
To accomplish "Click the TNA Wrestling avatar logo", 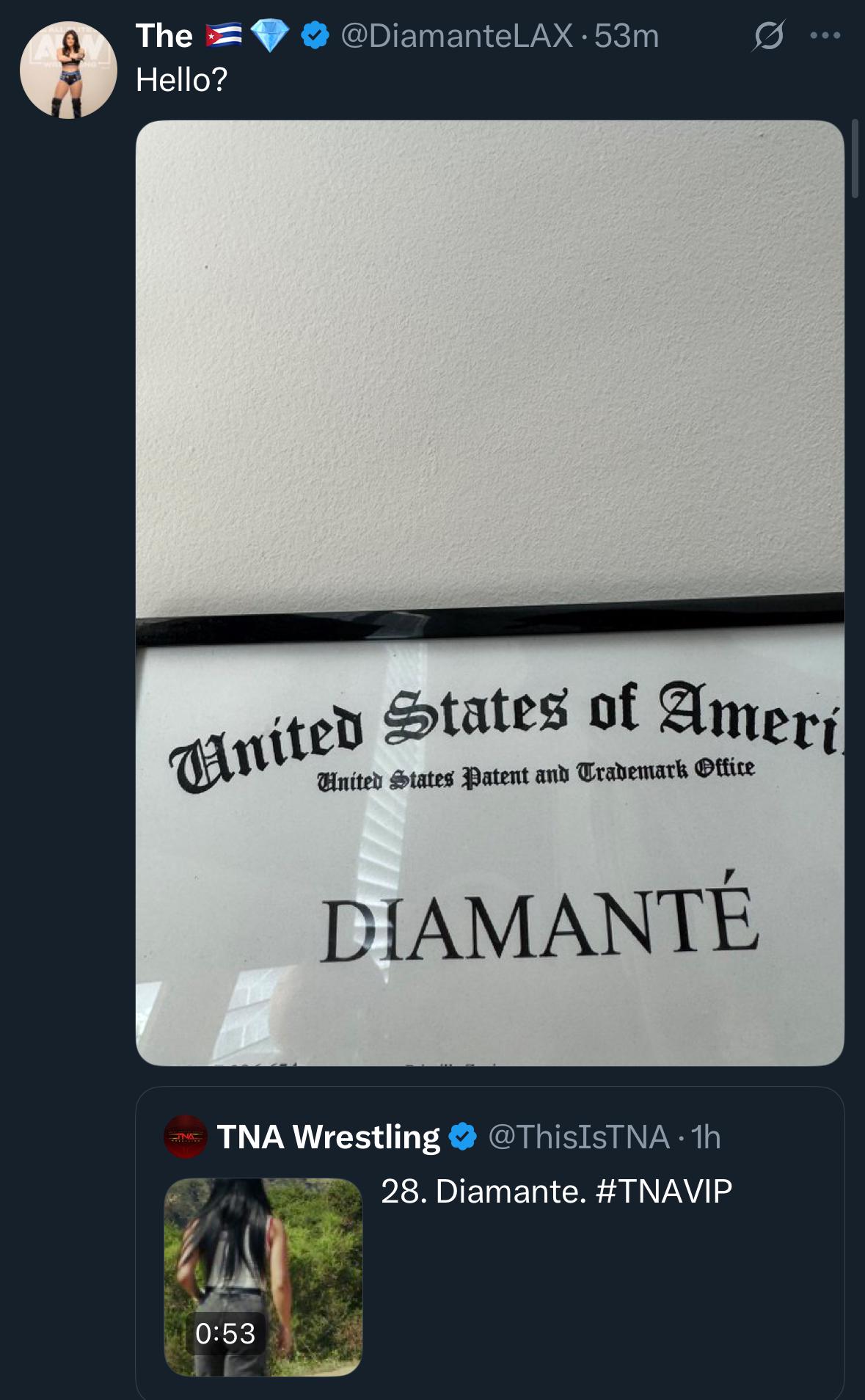I will [185, 1137].
